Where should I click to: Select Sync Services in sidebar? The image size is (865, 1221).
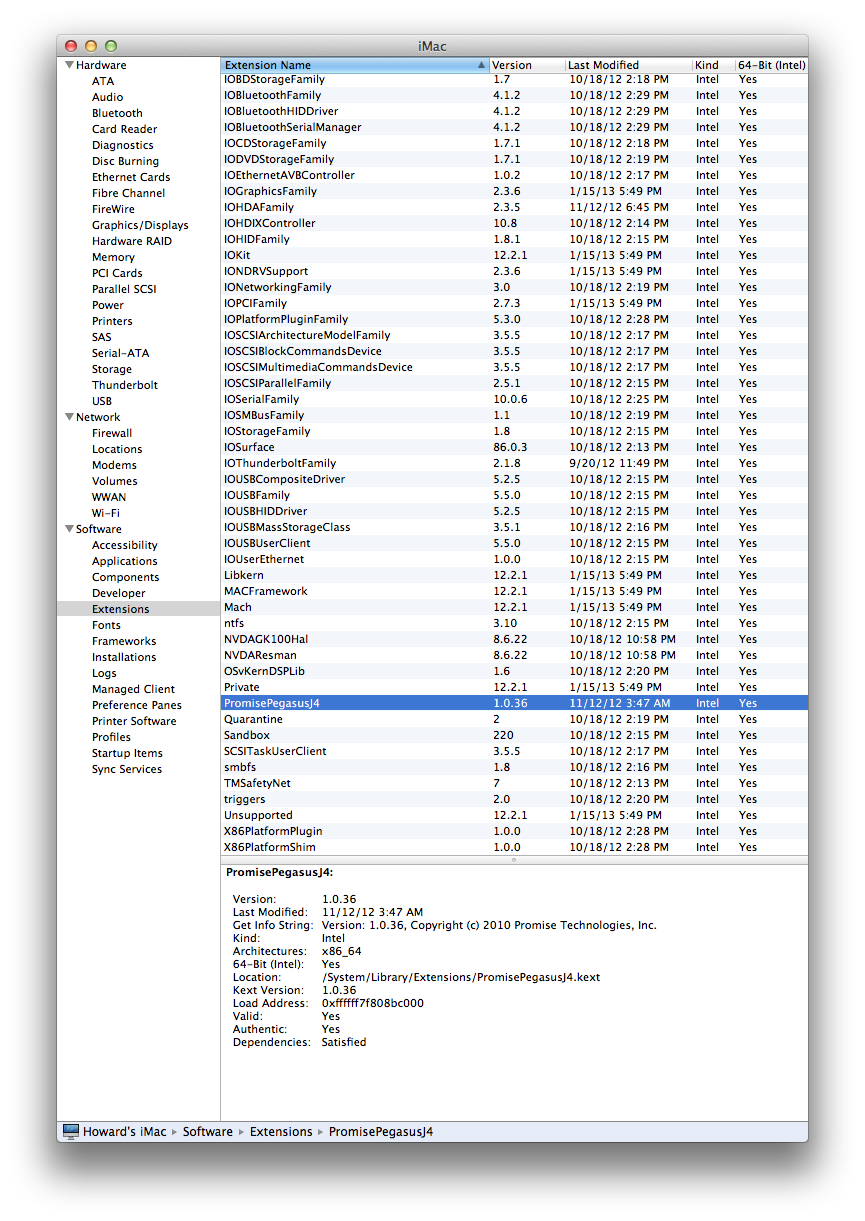pyautogui.click(x=127, y=769)
